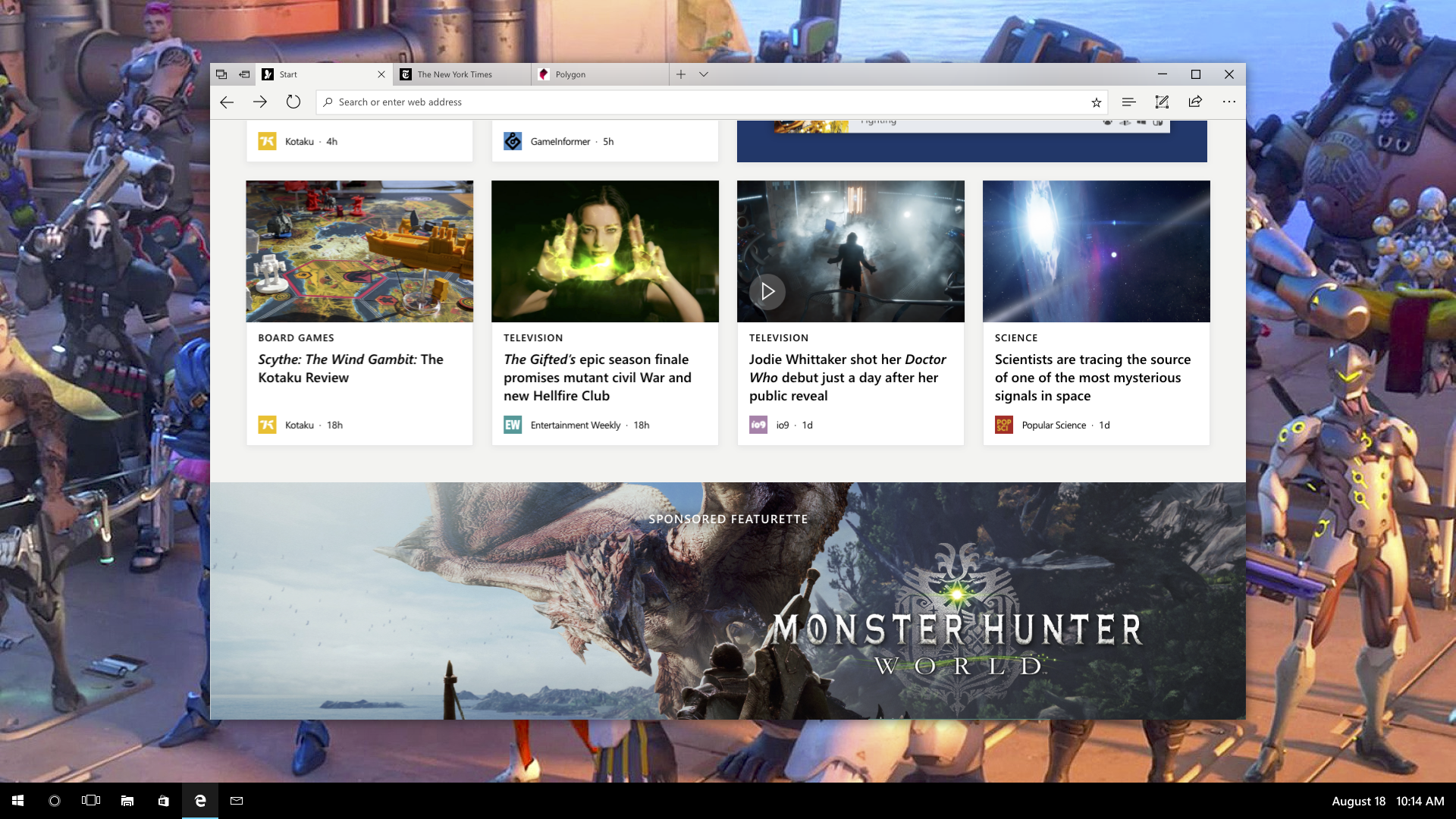Viewport: 1456px width, 819px height.
Task: Go back with the browser back arrow
Action: [227, 102]
